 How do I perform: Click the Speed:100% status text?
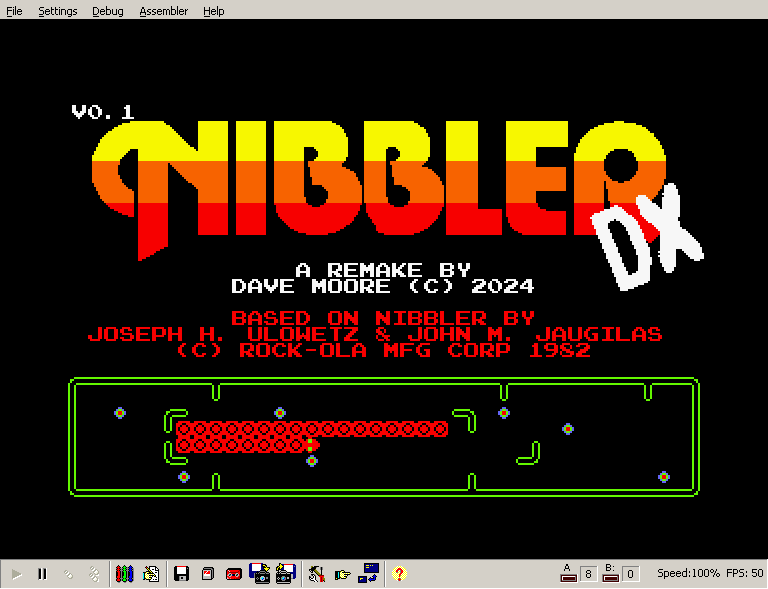point(688,573)
